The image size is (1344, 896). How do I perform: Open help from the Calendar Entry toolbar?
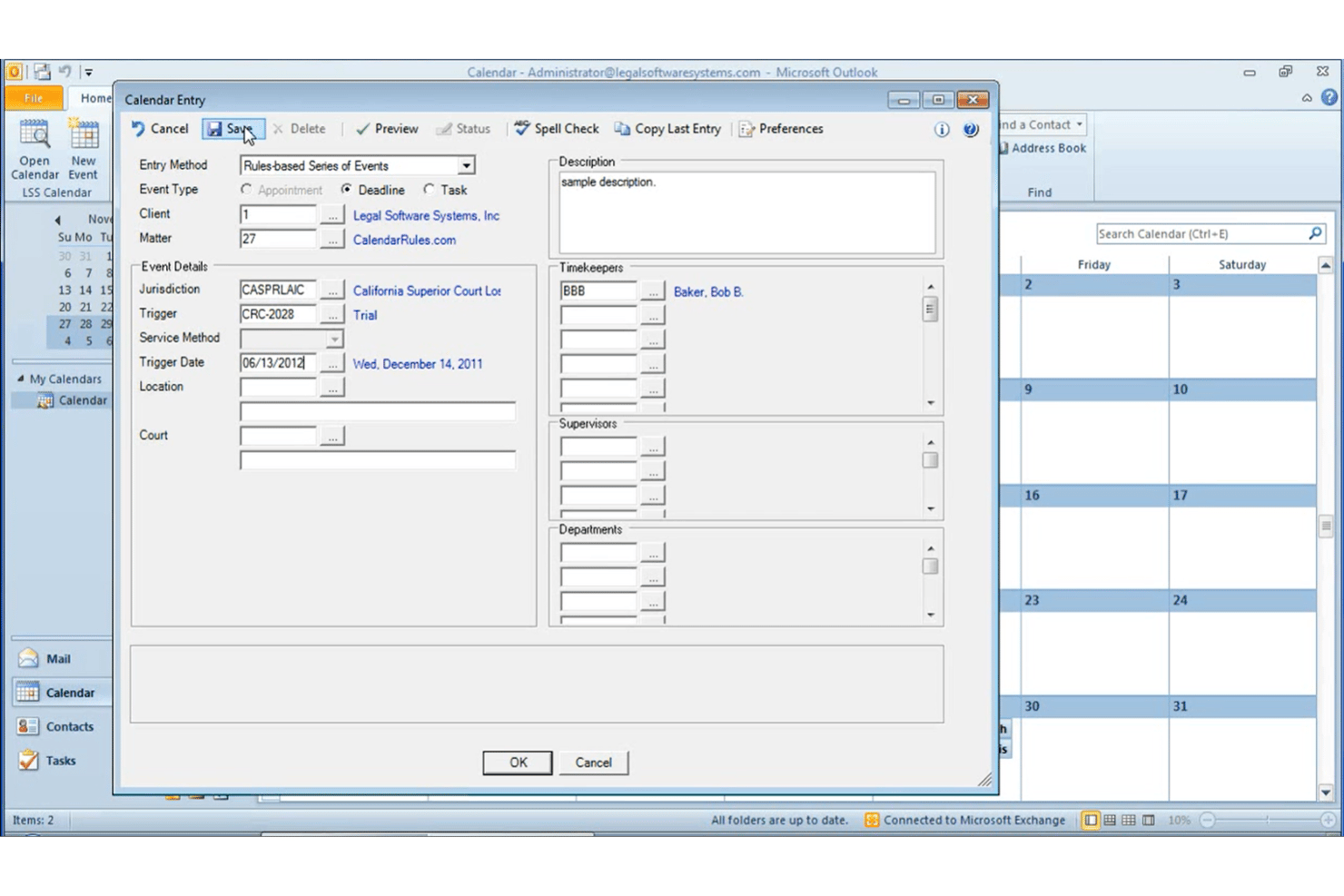(x=971, y=130)
